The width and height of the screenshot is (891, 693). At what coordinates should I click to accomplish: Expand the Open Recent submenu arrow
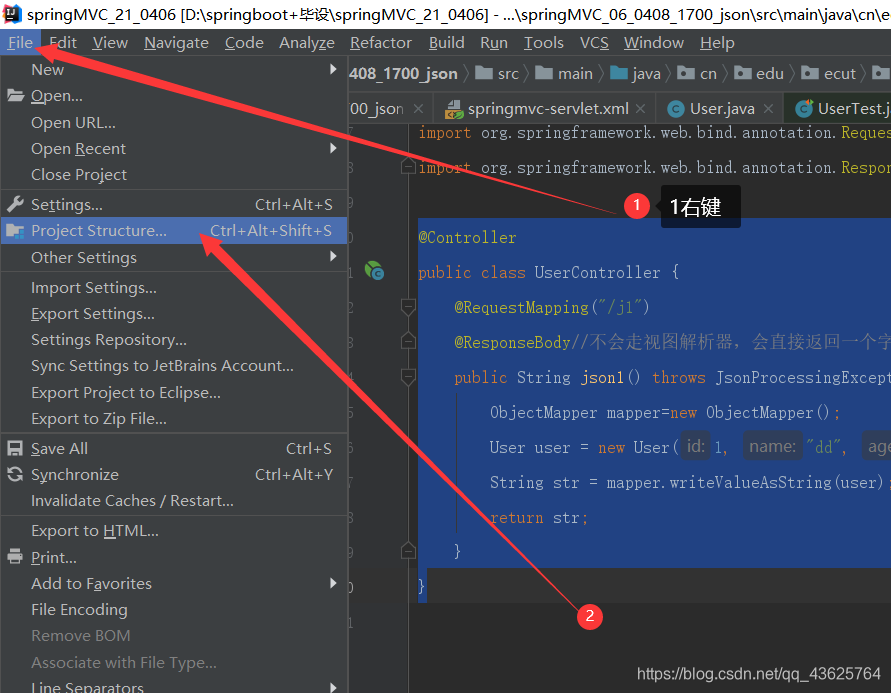pyautogui.click(x=333, y=148)
